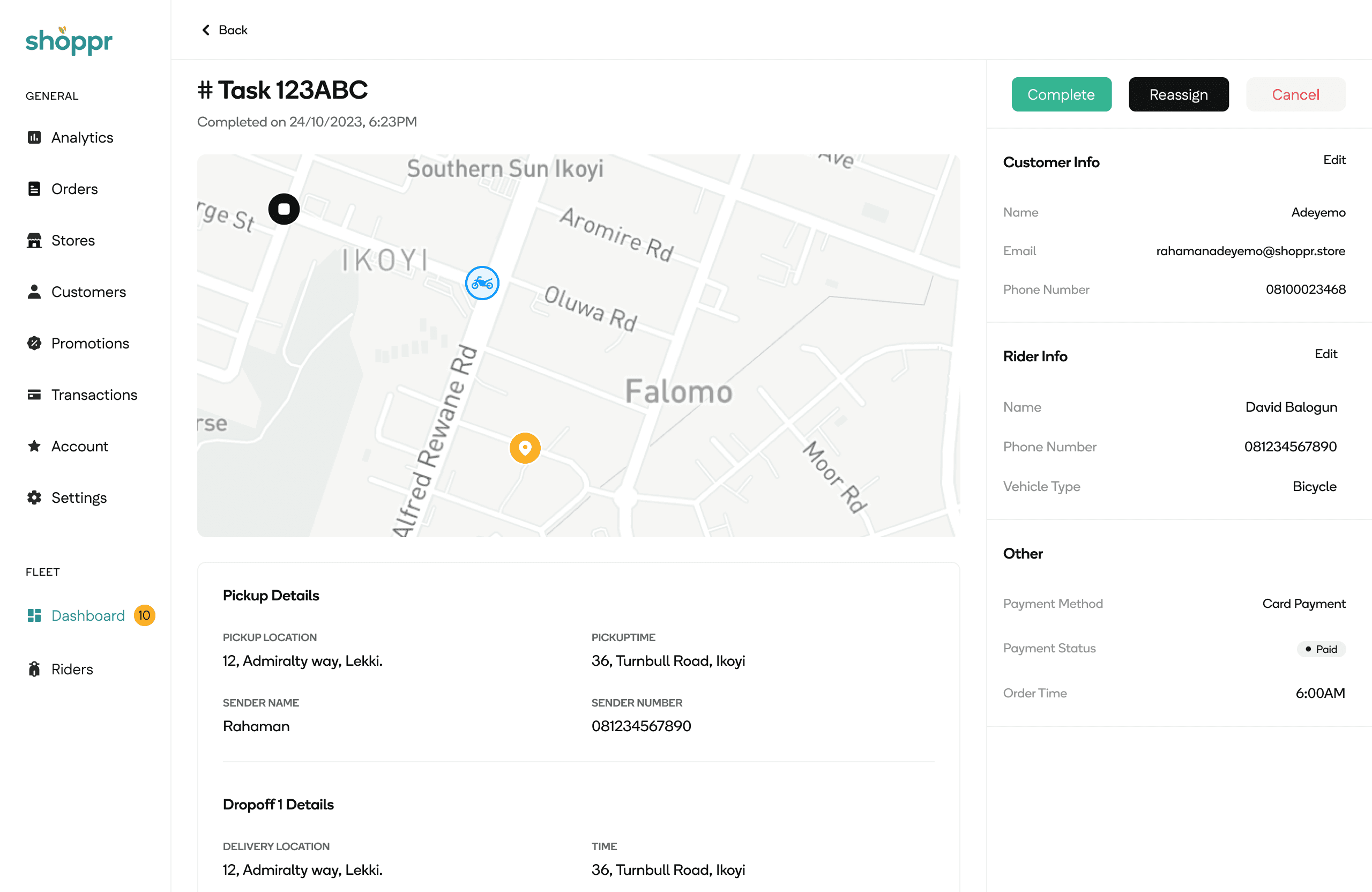The height and width of the screenshot is (892, 1372).
Task: Click the Orders document icon
Action: [x=34, y=189]
